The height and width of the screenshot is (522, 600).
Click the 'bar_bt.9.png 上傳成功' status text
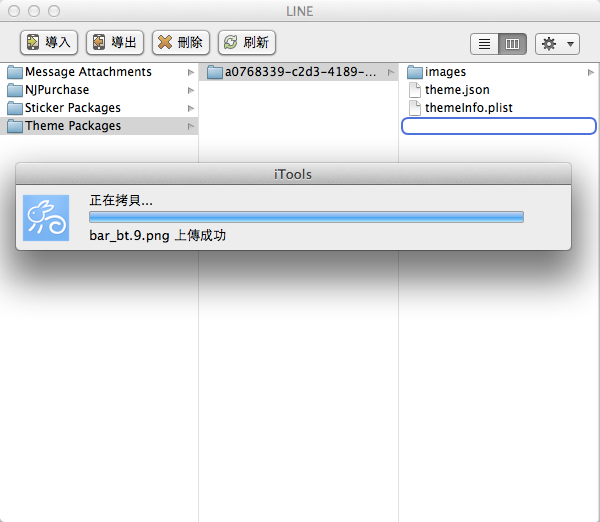click(158, 236)
